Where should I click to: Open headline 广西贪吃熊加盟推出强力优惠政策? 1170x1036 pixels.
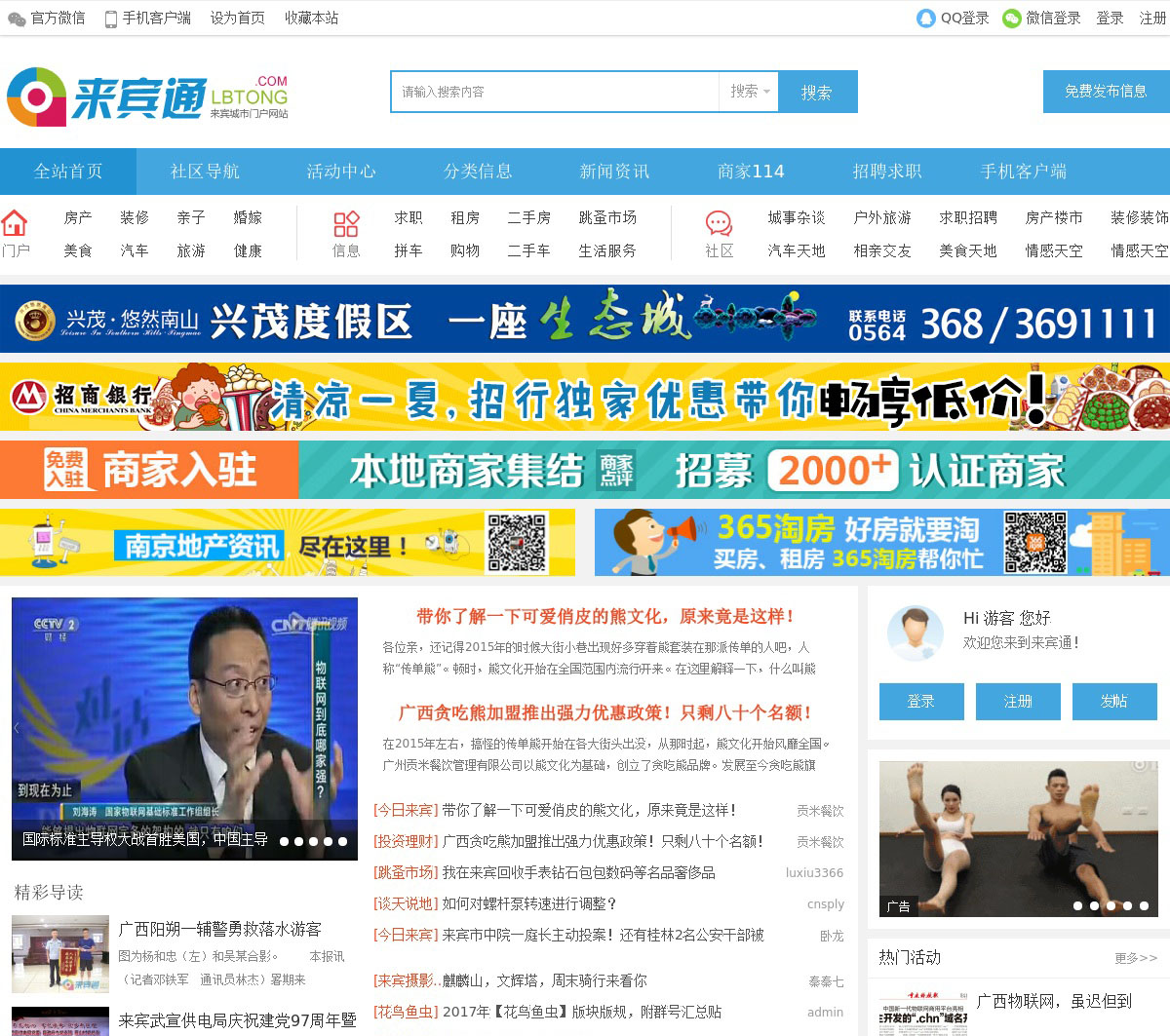coord(604,712)
